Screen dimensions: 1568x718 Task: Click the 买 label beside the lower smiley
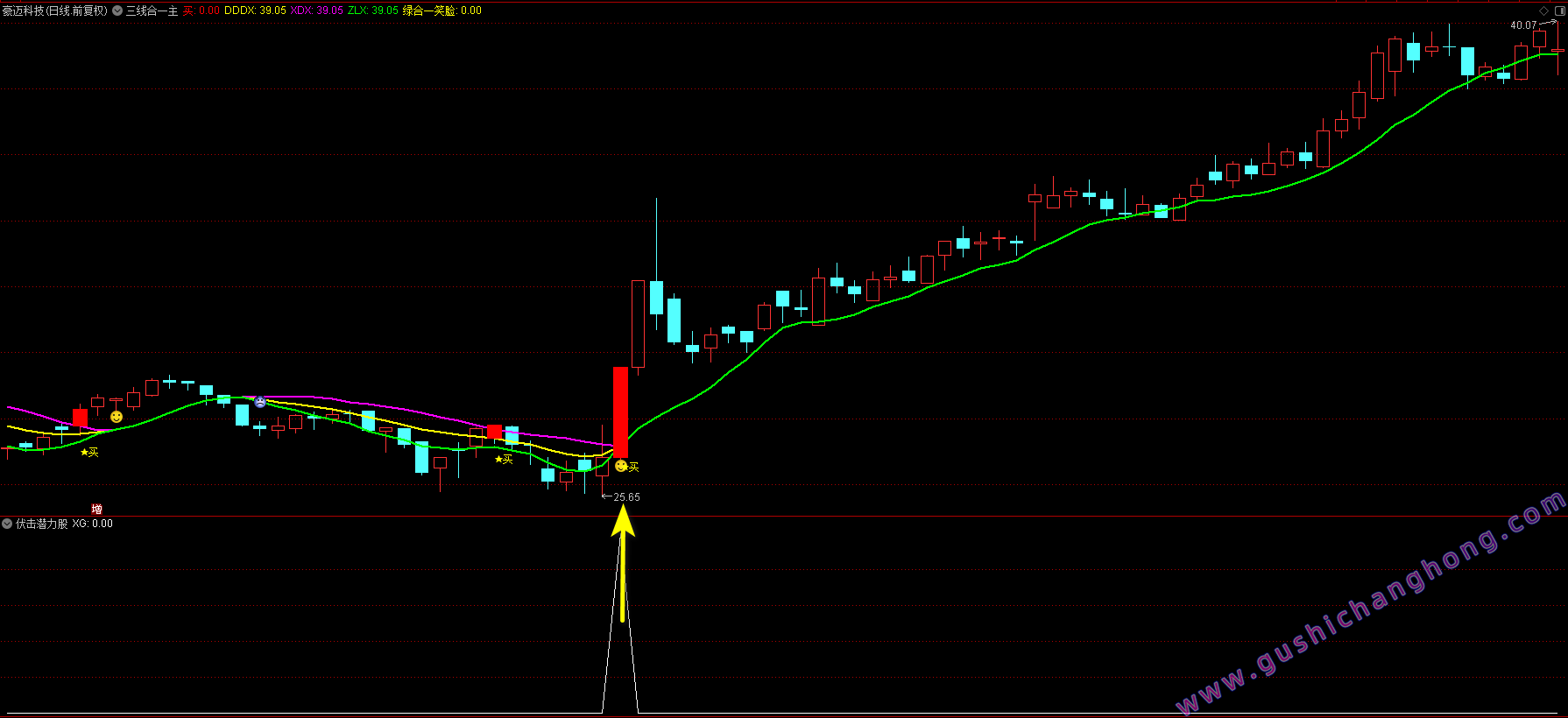(x=634, y=468)
